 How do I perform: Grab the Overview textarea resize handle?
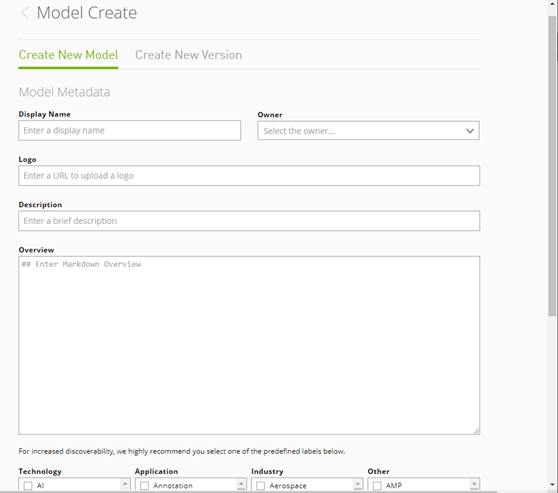click(477, 431)
